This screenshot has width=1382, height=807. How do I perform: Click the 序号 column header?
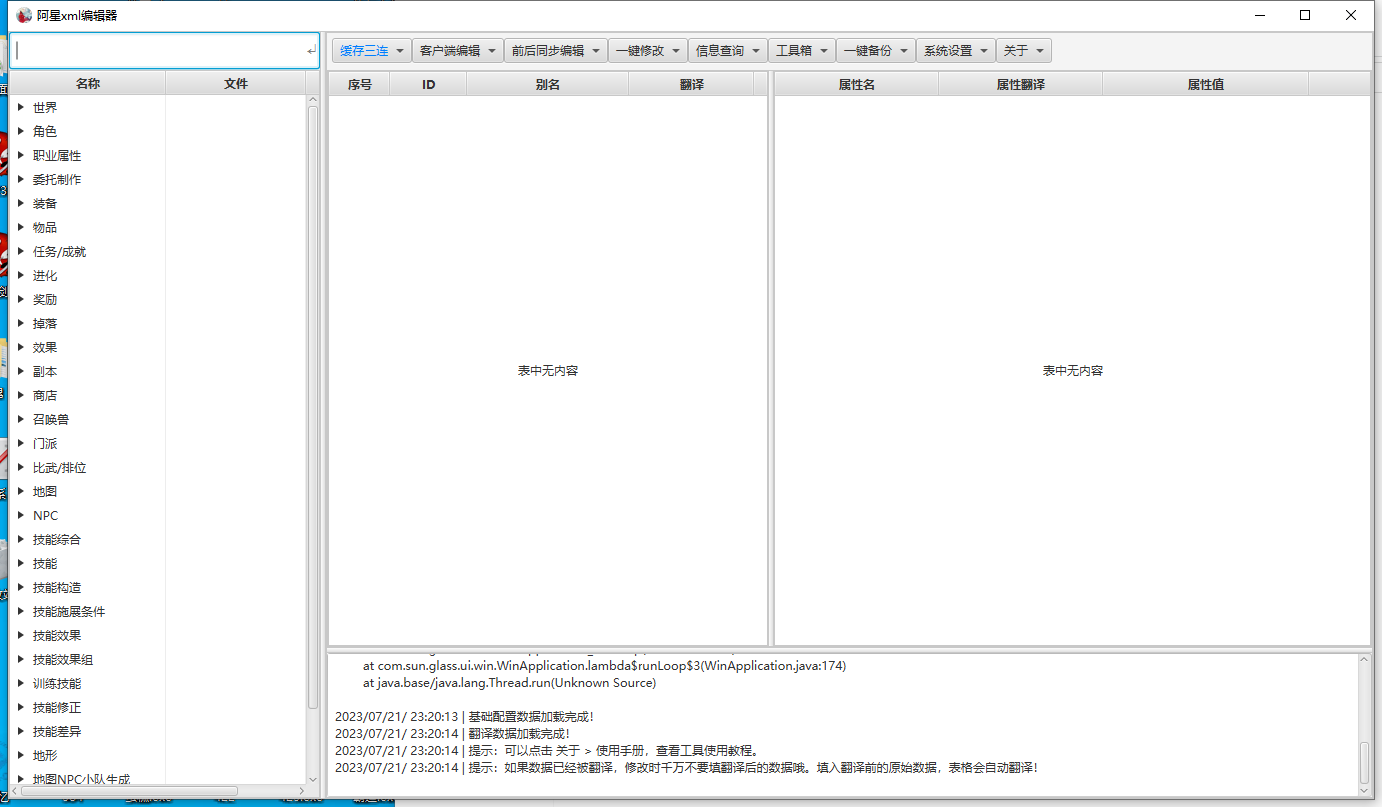[360, 84]
